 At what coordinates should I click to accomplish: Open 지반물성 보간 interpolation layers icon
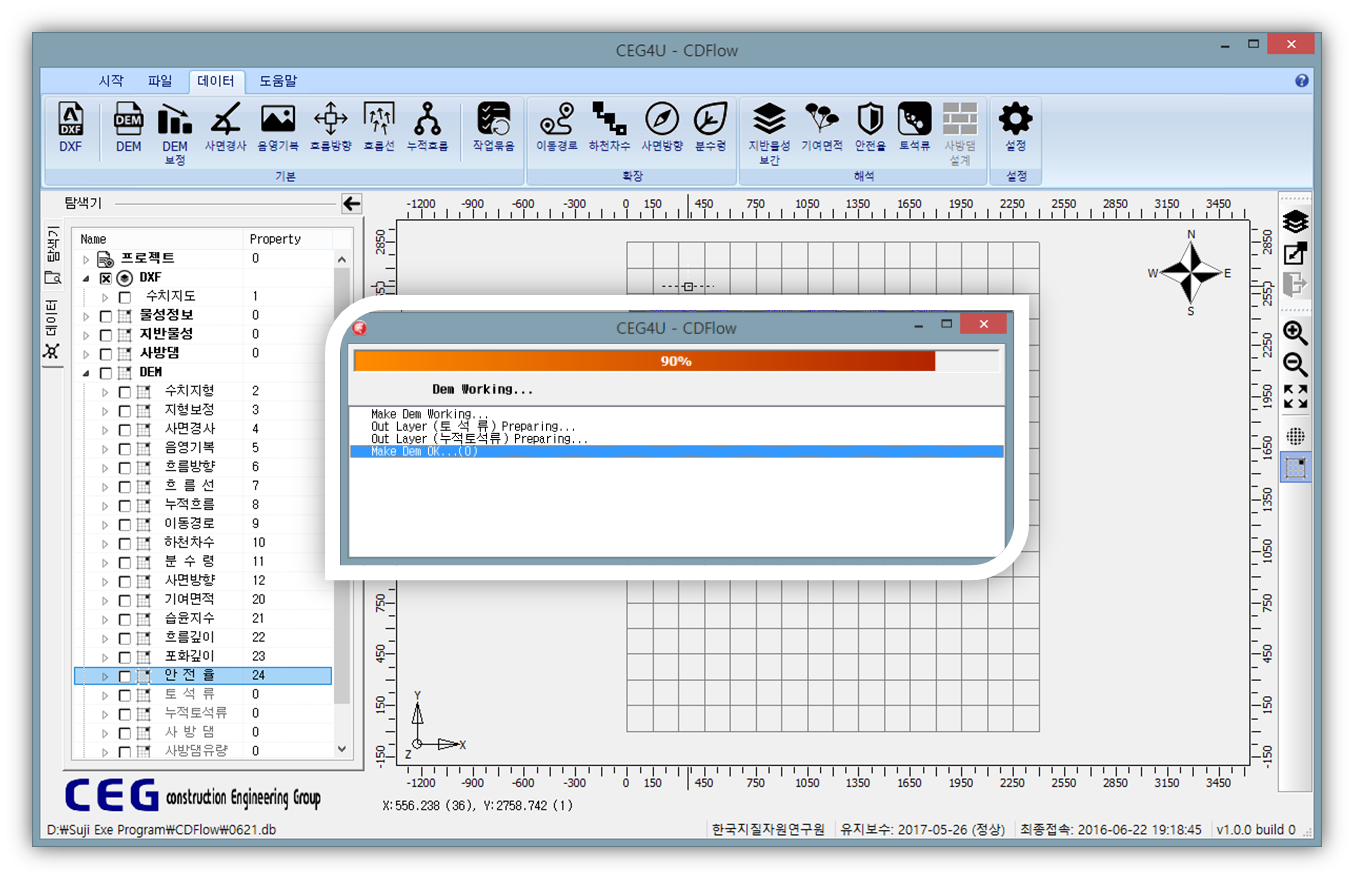[769, 119]
